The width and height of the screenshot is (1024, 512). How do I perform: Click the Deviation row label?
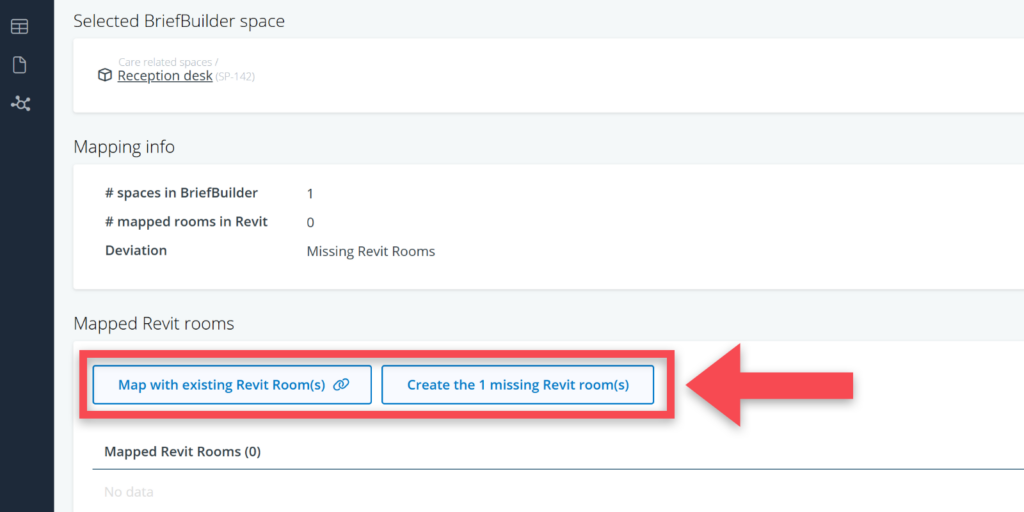click(136, 251)
